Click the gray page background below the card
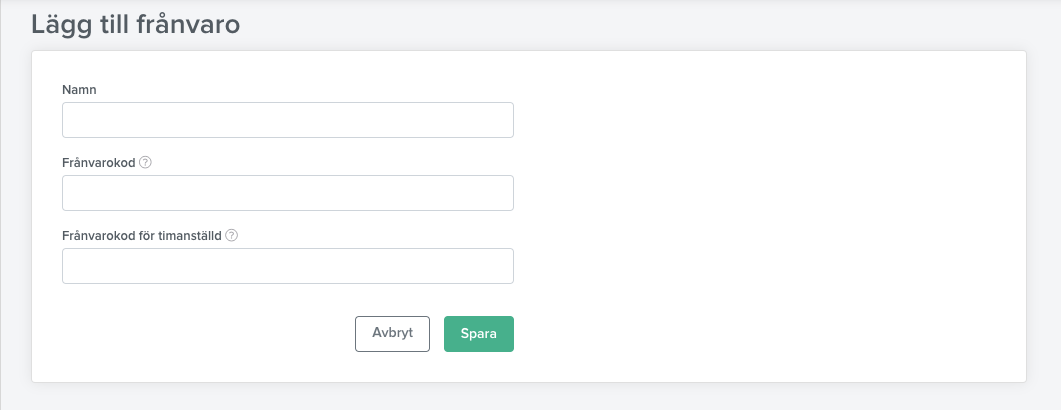Viewport: 1061px width, 410px height. (530, 397)
